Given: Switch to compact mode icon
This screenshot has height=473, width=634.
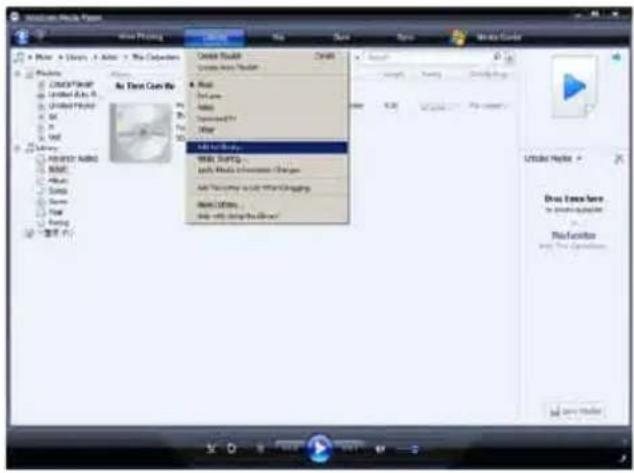Looking at the screenshot, I should [x=623, y=458].
